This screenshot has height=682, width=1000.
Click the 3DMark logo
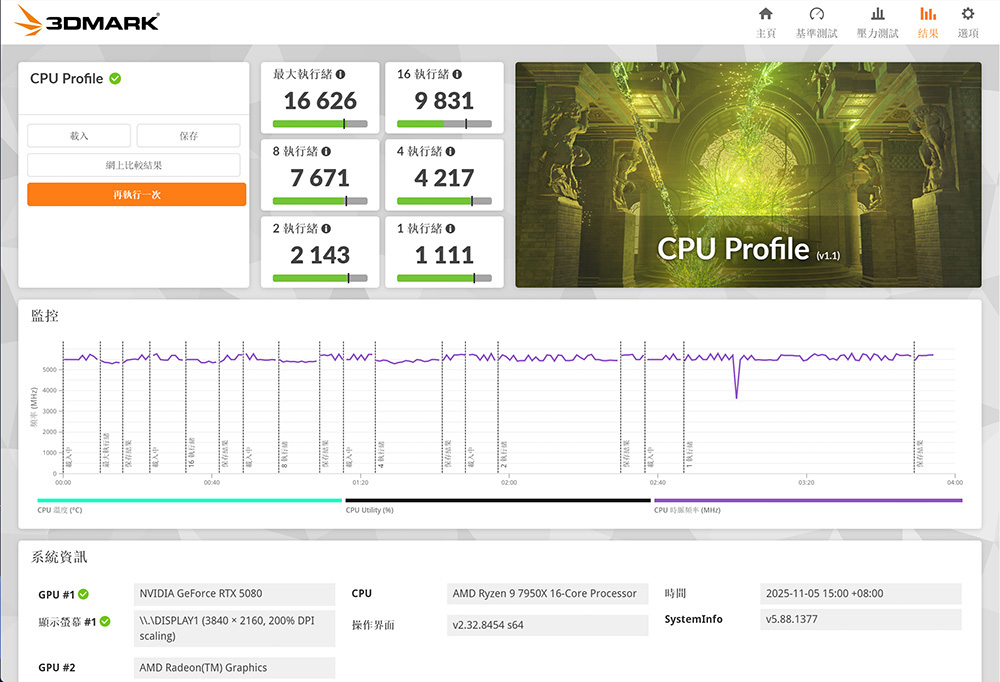pos(87,20)
